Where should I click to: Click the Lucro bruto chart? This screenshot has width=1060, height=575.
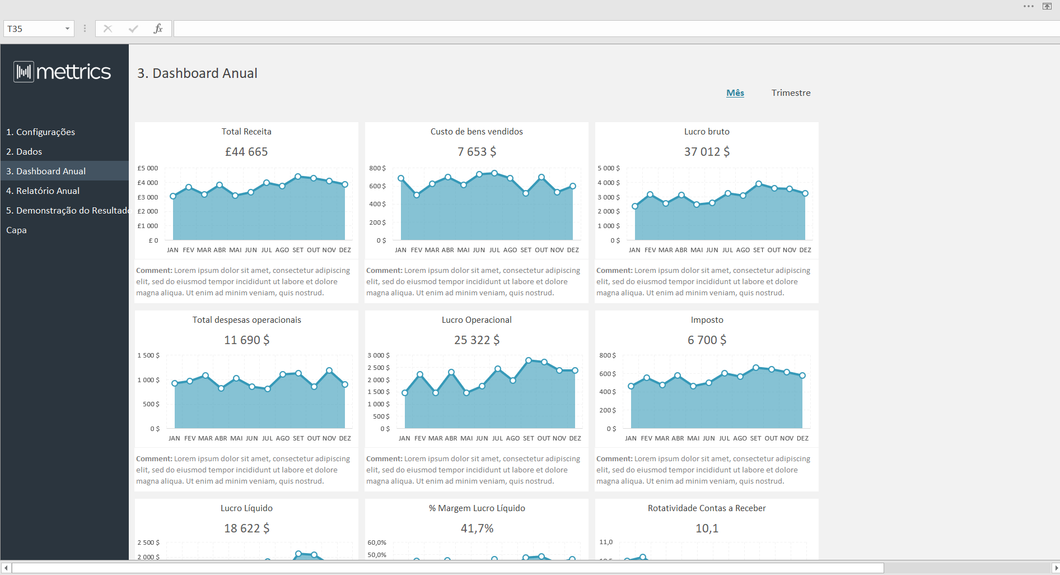pyautogui.click(x=706, y=208)
